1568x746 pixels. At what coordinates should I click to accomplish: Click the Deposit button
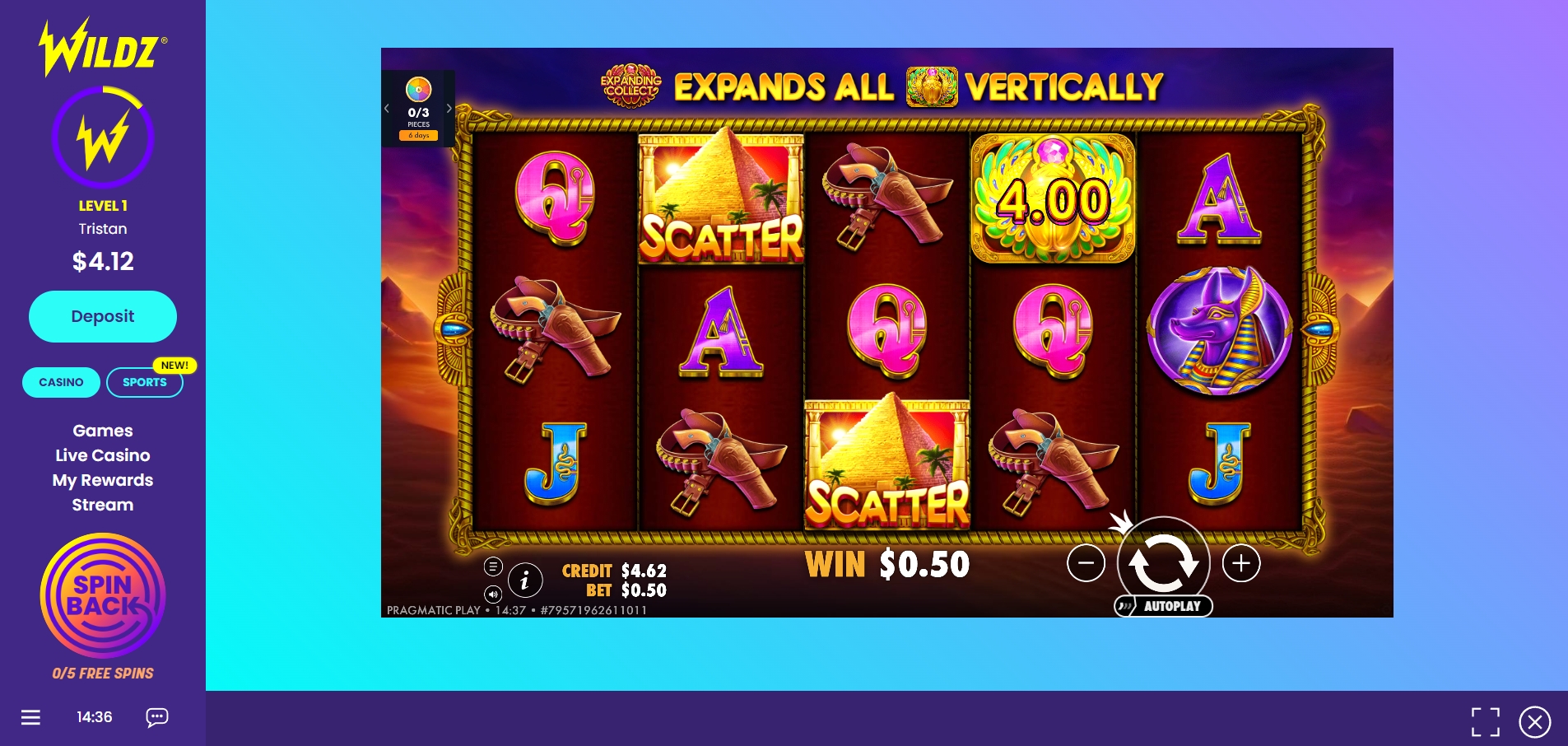click(x=103, y=316)
